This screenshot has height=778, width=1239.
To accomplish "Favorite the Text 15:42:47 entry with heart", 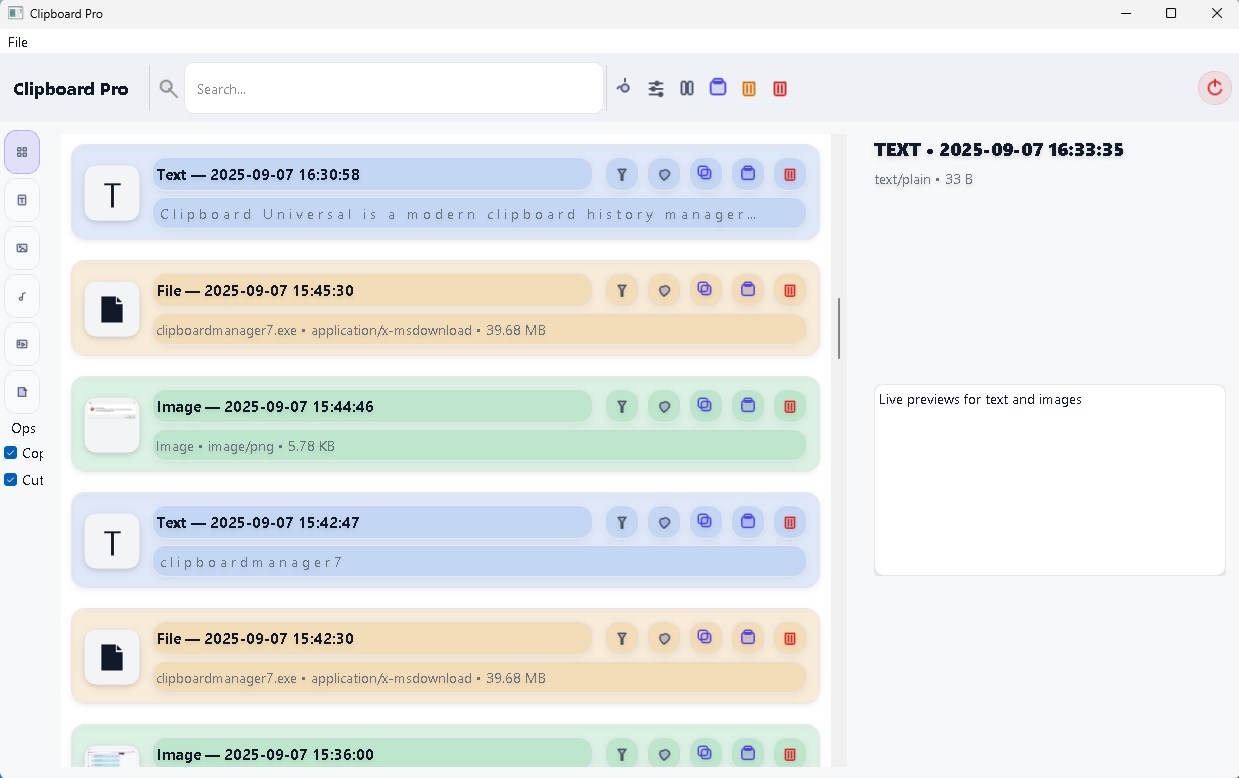I will 664,522.
